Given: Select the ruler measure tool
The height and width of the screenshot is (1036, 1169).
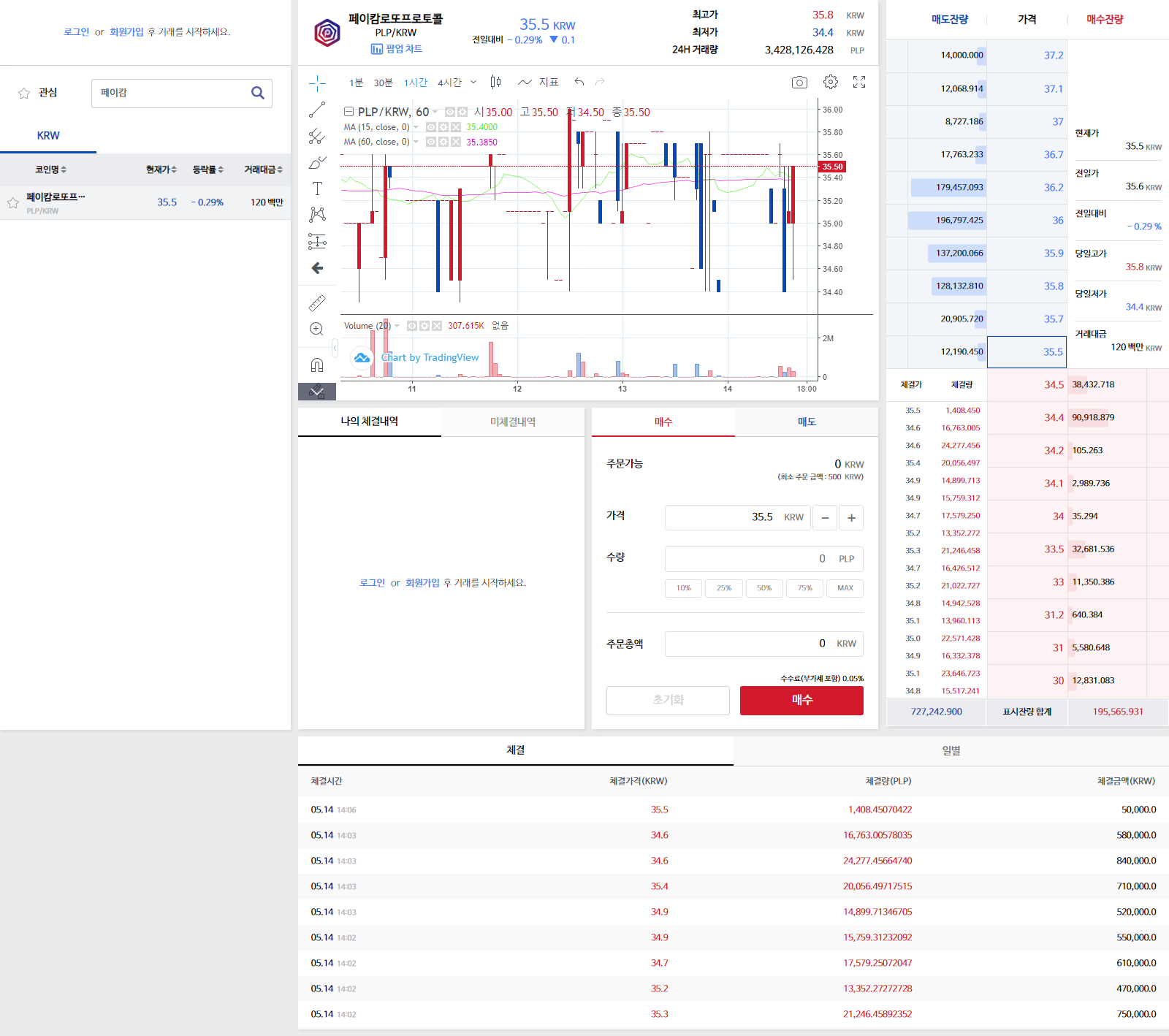Looking at the screenshot, I should pos(317,302).
